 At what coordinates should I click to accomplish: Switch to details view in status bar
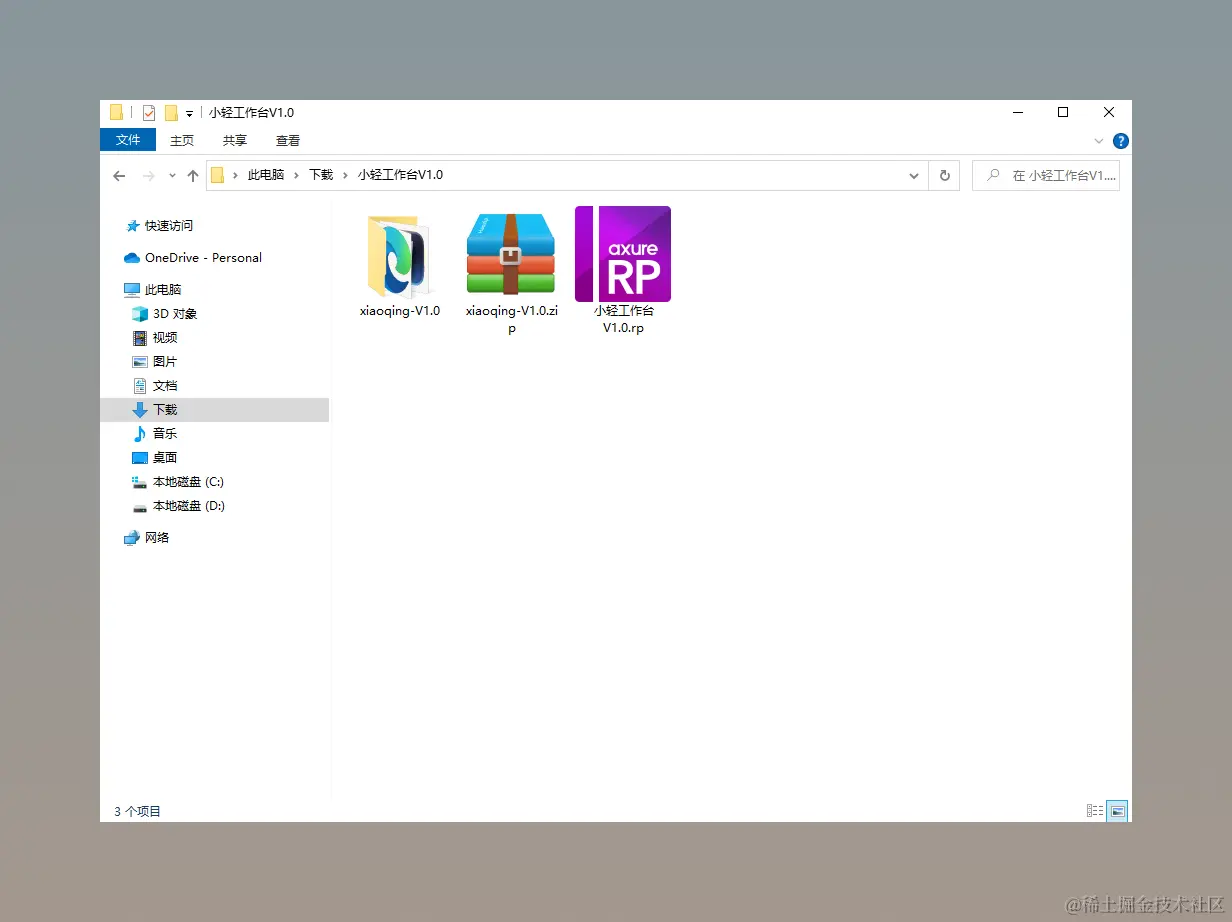pos(1095,811)
